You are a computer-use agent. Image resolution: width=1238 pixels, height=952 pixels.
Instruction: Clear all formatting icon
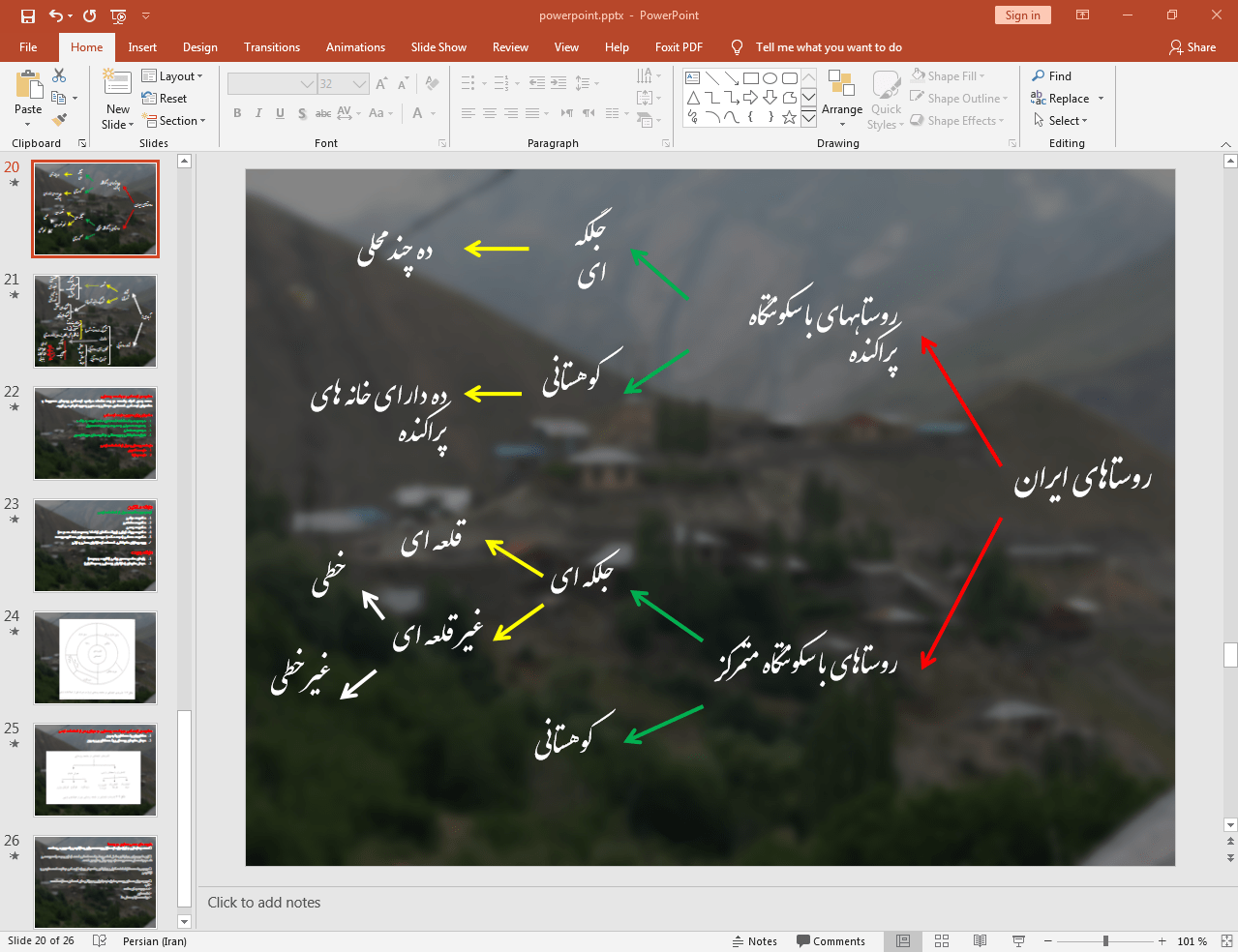pos(432,84)
